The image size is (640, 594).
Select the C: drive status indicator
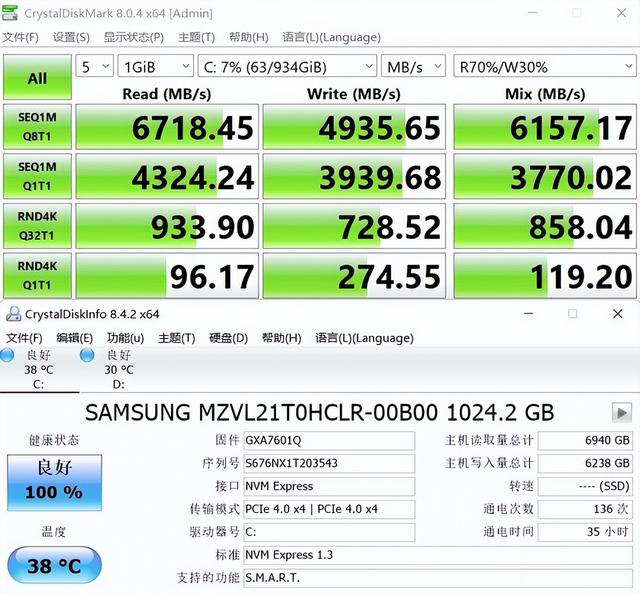[x=38, y=369]
